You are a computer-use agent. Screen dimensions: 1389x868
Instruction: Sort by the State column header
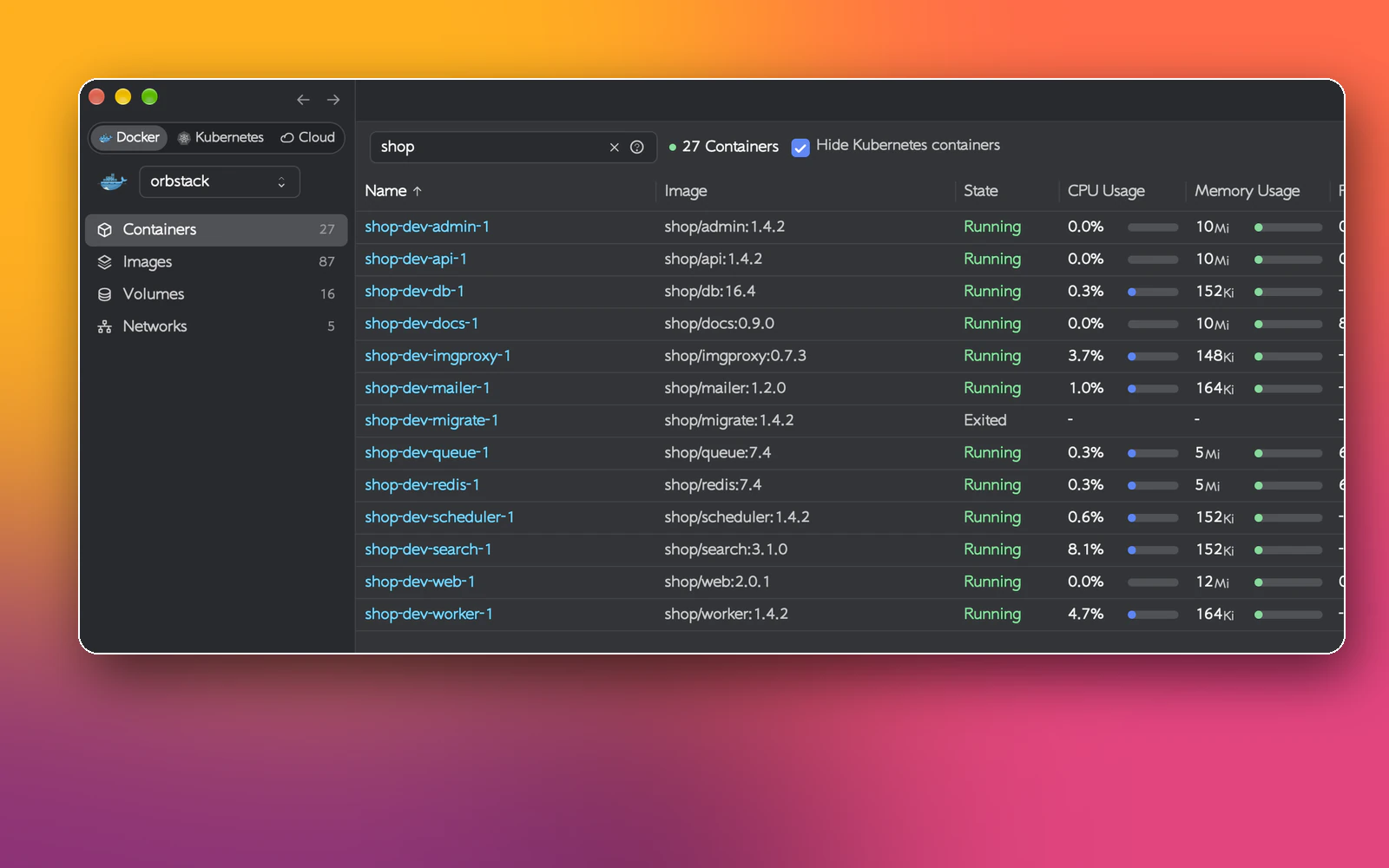981,191
